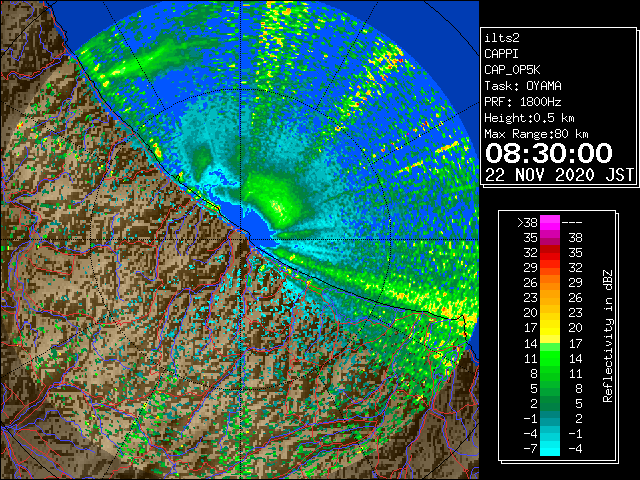Click the 'Reflectivity in dBZ' legend title
The height and width of the screenshot is (480, 640).
pos(608,336)
